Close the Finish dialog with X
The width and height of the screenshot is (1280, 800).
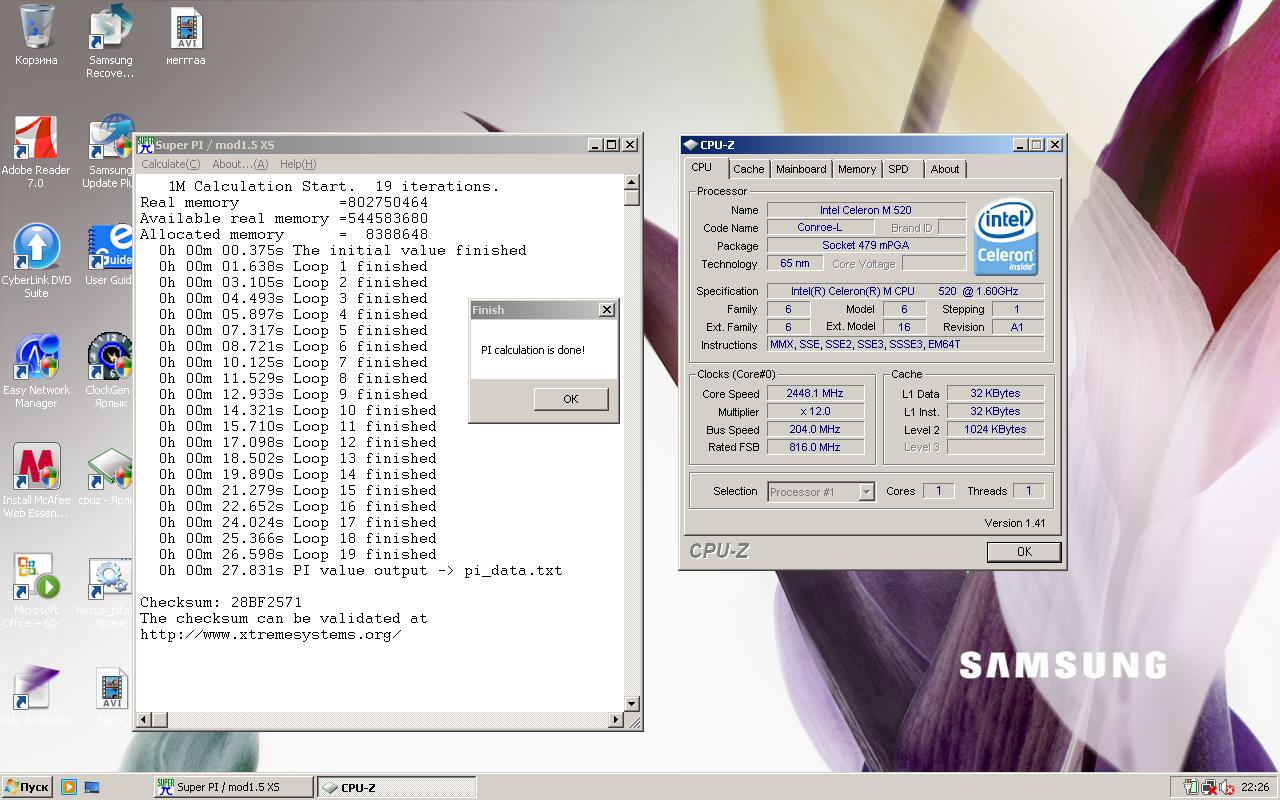[606, 310]
